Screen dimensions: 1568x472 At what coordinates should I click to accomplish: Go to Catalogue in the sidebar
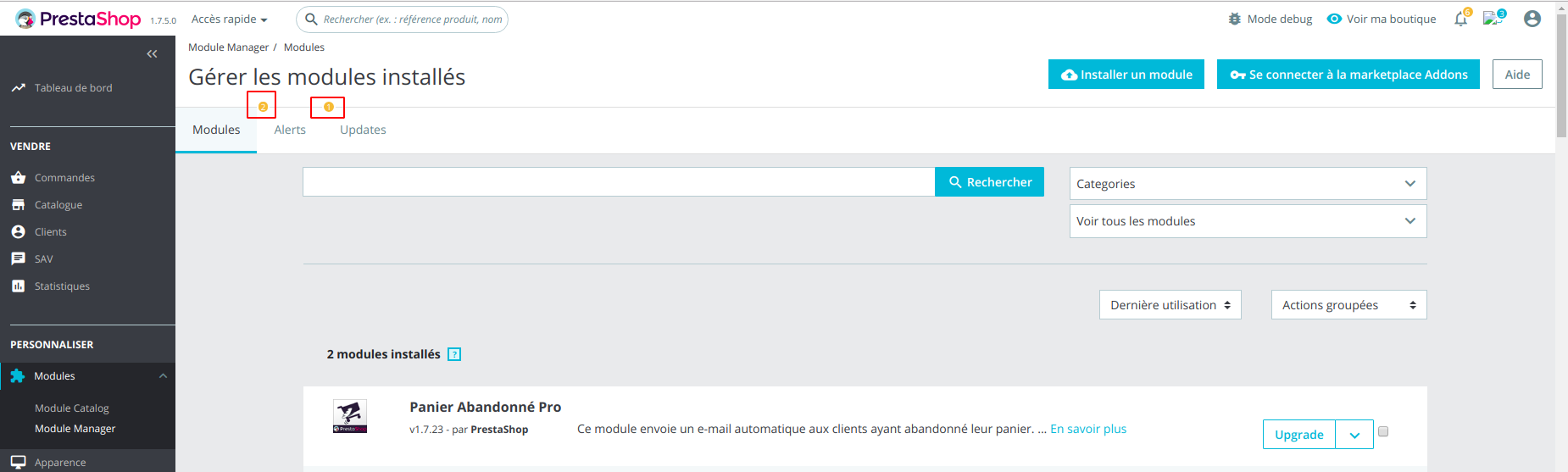(58, 204)
